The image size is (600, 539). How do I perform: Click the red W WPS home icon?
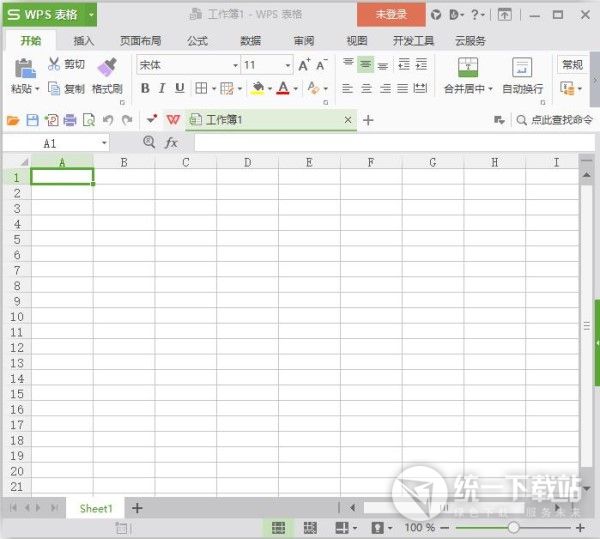(x=173, y=120)
